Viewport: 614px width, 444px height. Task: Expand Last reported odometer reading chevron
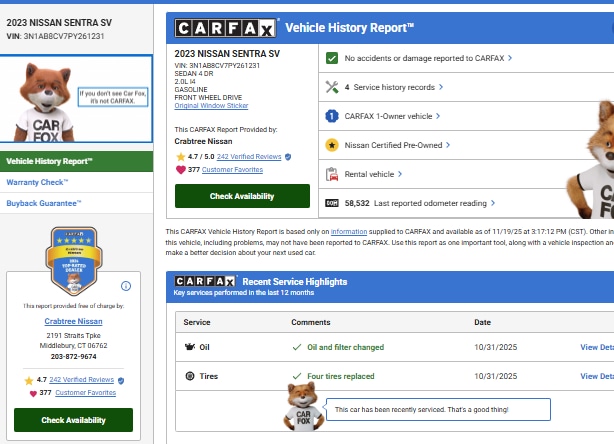point(493,203)
